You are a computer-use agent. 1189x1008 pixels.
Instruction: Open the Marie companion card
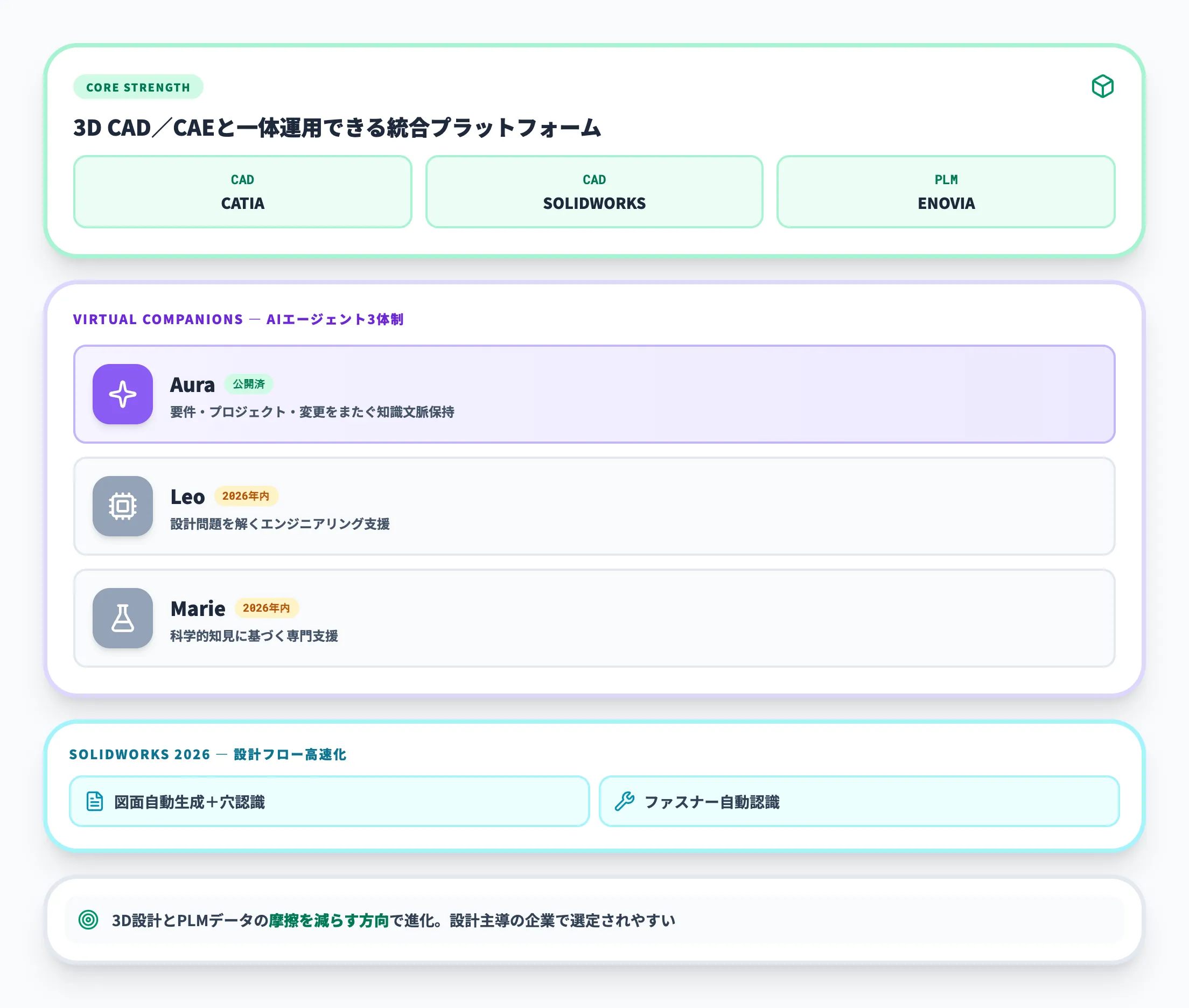594,618
